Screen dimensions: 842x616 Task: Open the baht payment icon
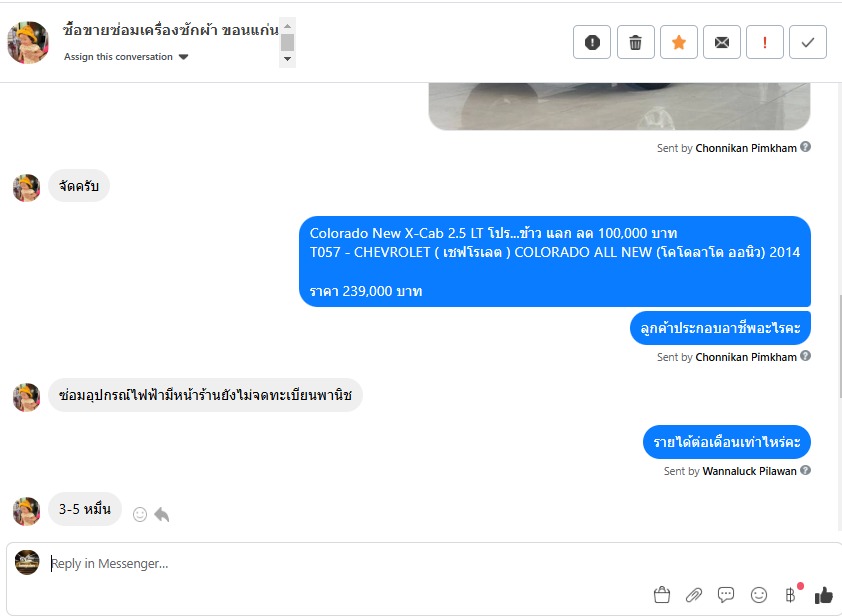[790, 595]
